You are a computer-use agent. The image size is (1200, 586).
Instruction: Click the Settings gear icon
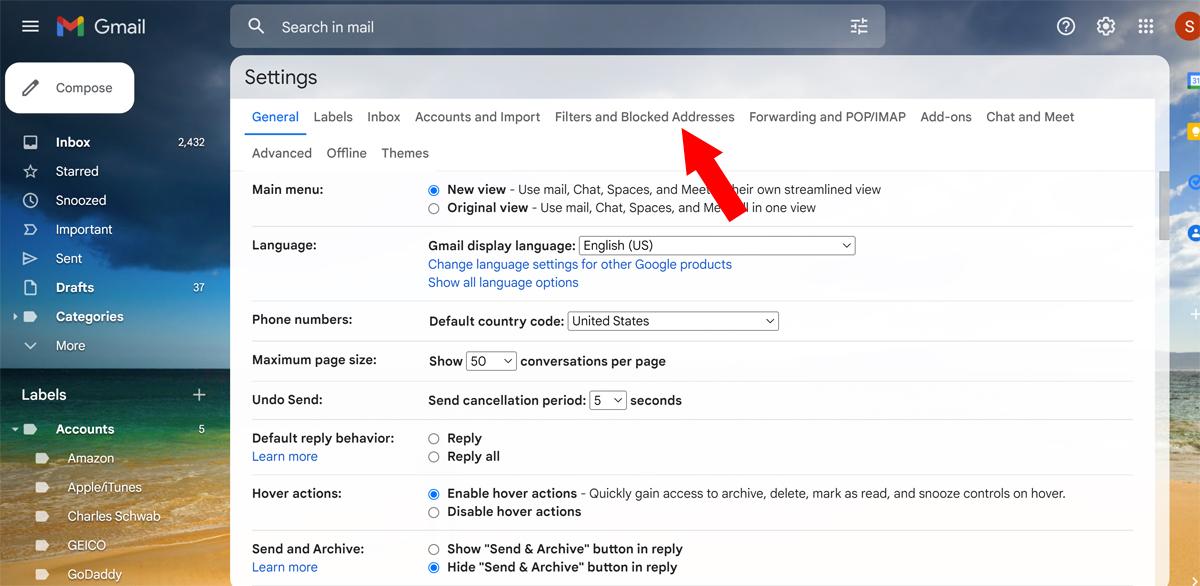pos(1105,27)
